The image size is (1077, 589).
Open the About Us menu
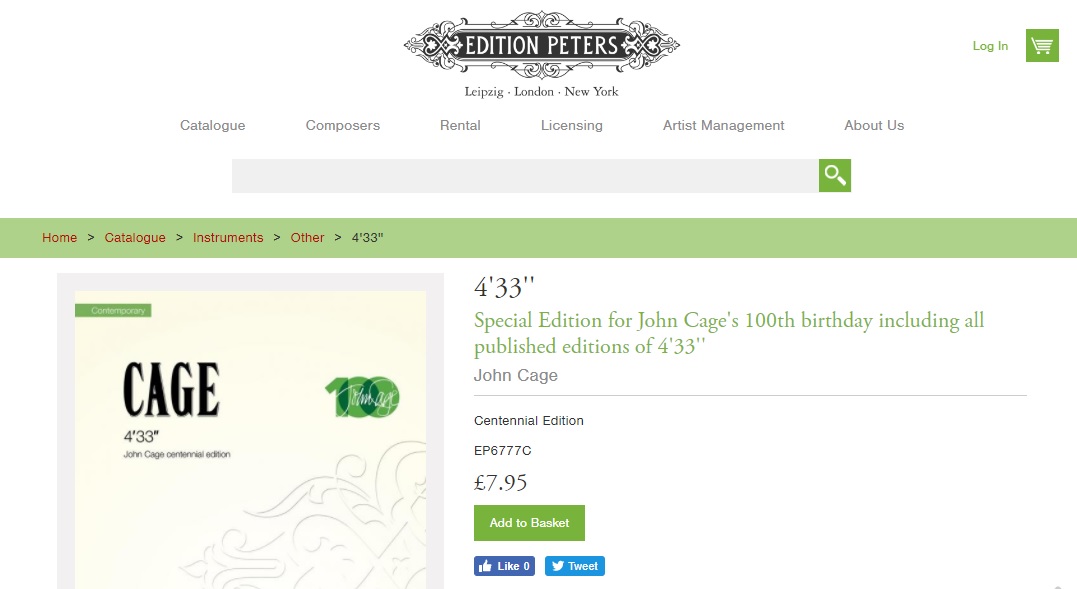[x=874, y=126]
